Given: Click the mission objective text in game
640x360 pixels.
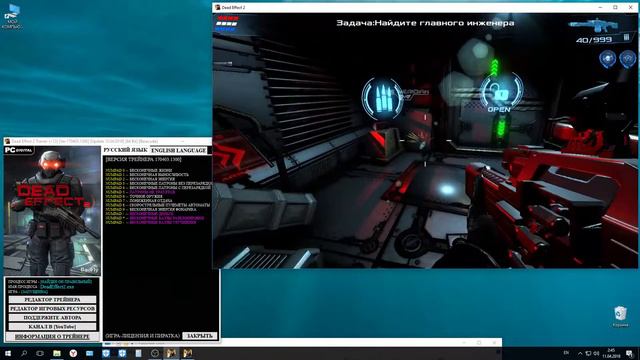Looking at the screenshot, I should click(x=425, y=23).
